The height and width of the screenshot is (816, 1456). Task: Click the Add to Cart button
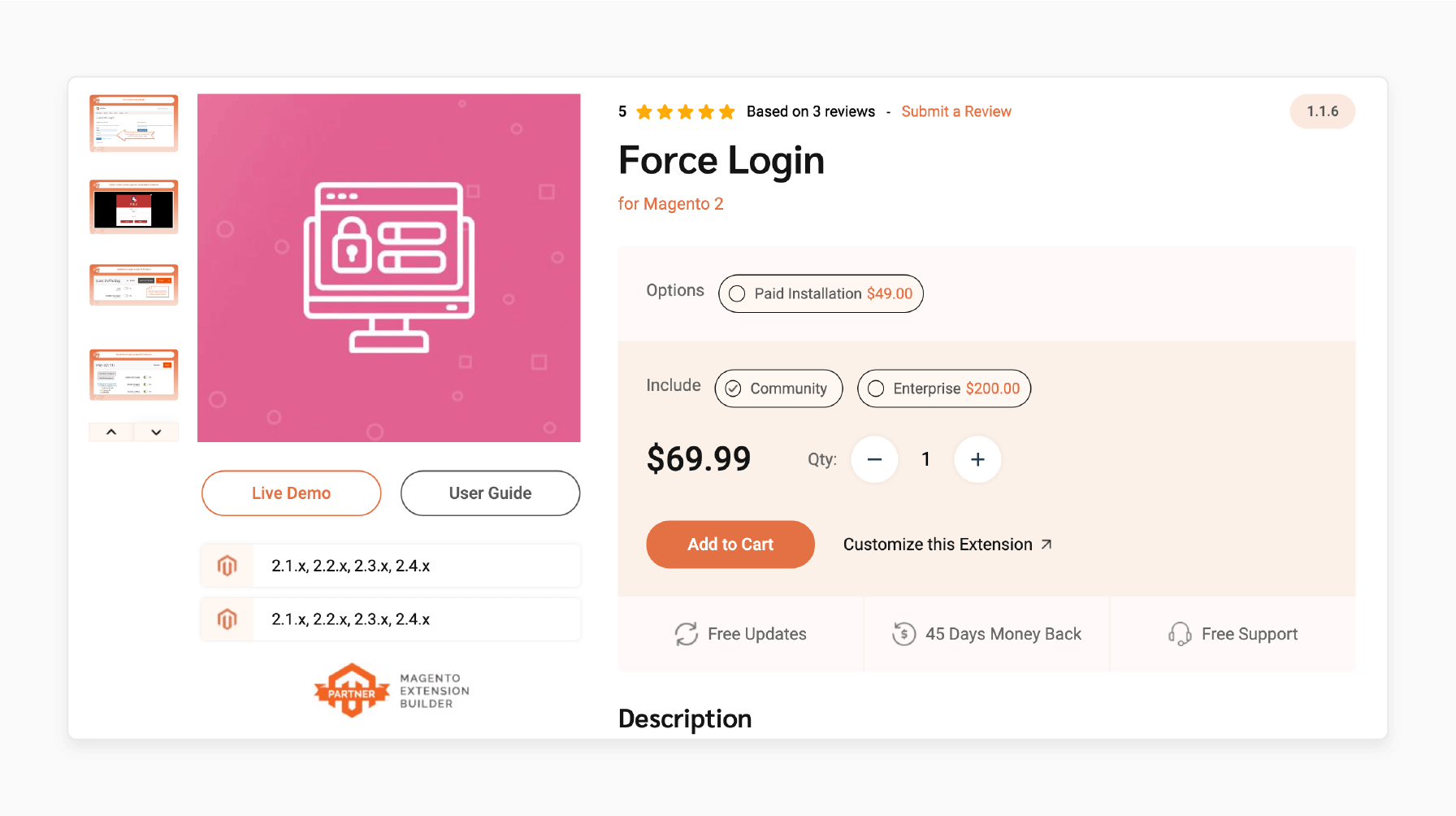(730, 544)
